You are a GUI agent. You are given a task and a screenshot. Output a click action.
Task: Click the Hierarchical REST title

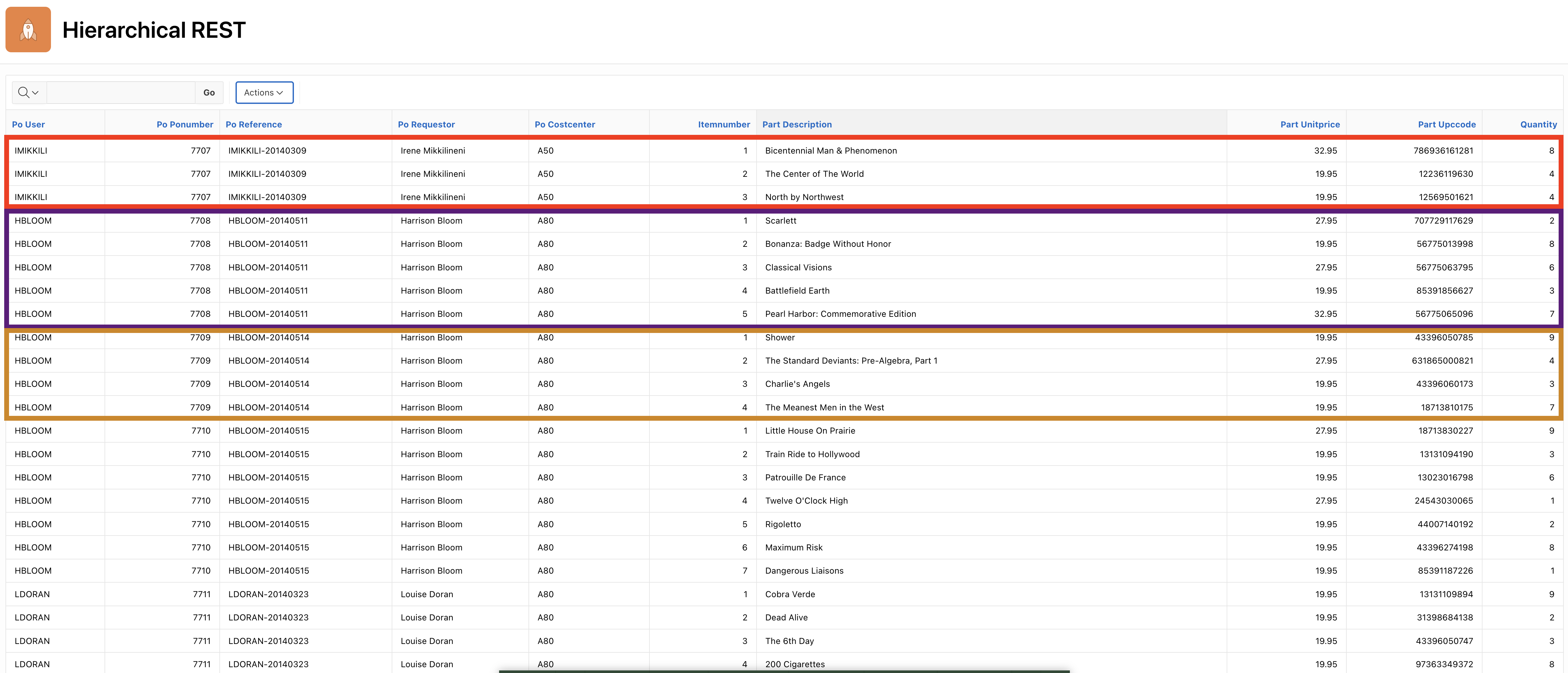153,30
